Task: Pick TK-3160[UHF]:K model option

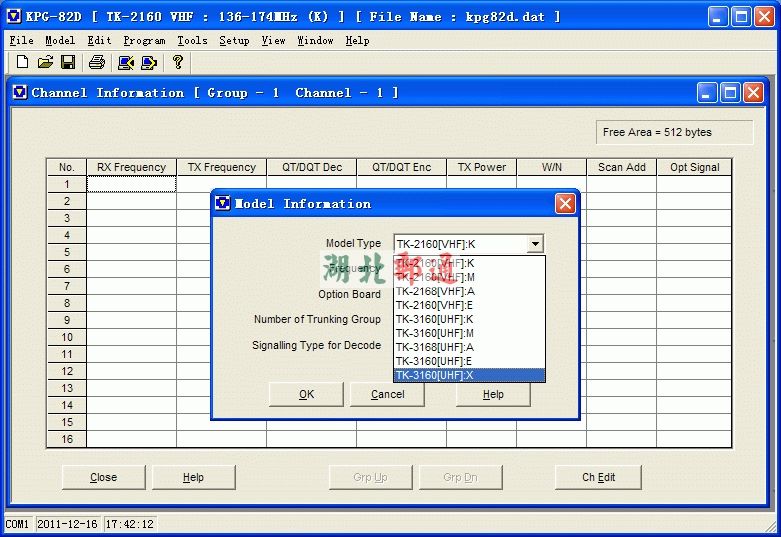Action: click(x=469, y=319)
